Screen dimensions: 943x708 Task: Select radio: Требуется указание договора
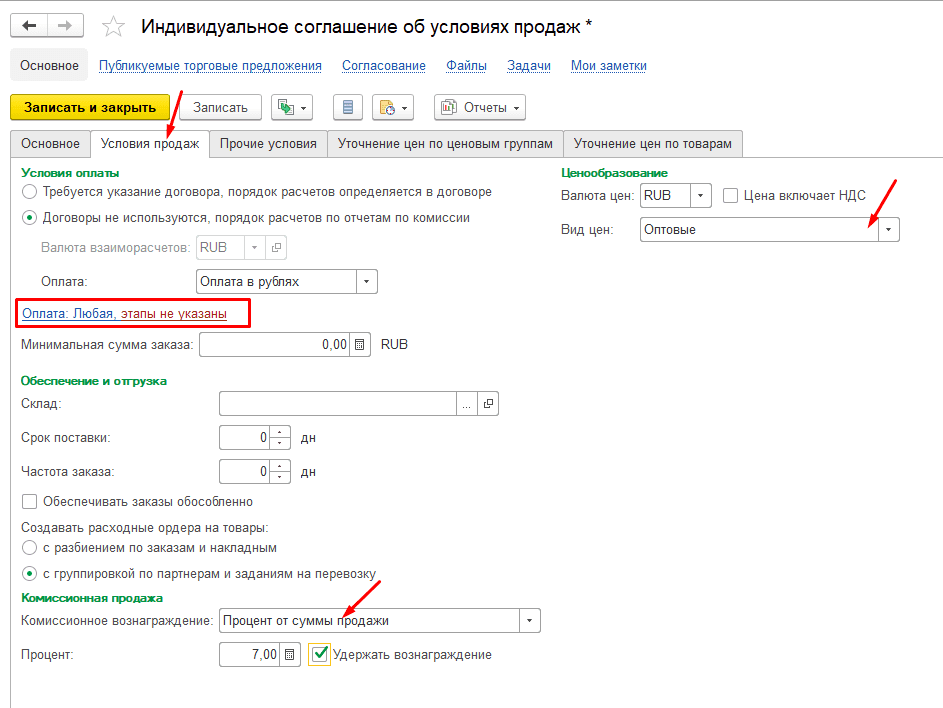pyautogui.click(x=30, y=191)
